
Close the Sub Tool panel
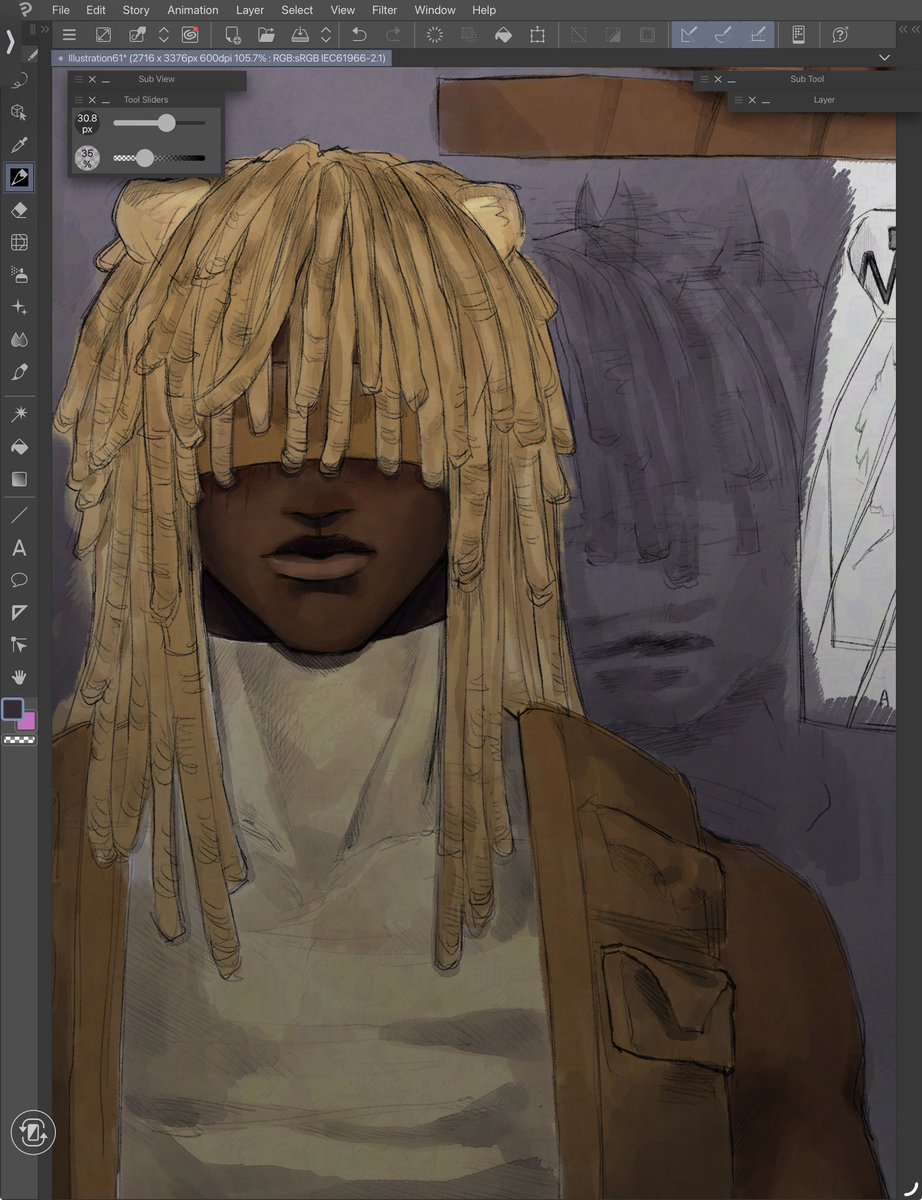point(717,79)
